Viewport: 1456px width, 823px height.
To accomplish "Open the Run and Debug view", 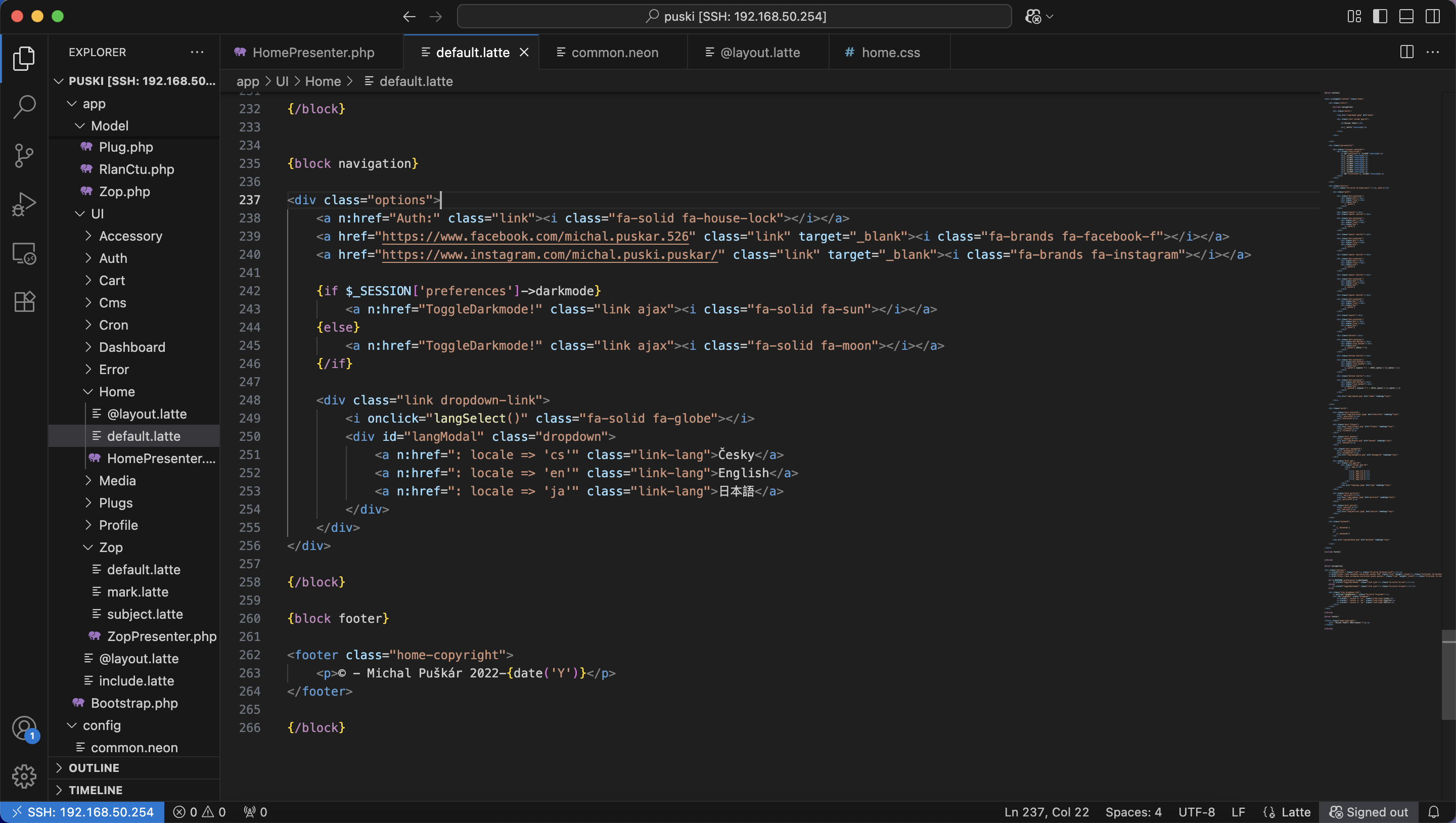I will (x=24, y=204).
